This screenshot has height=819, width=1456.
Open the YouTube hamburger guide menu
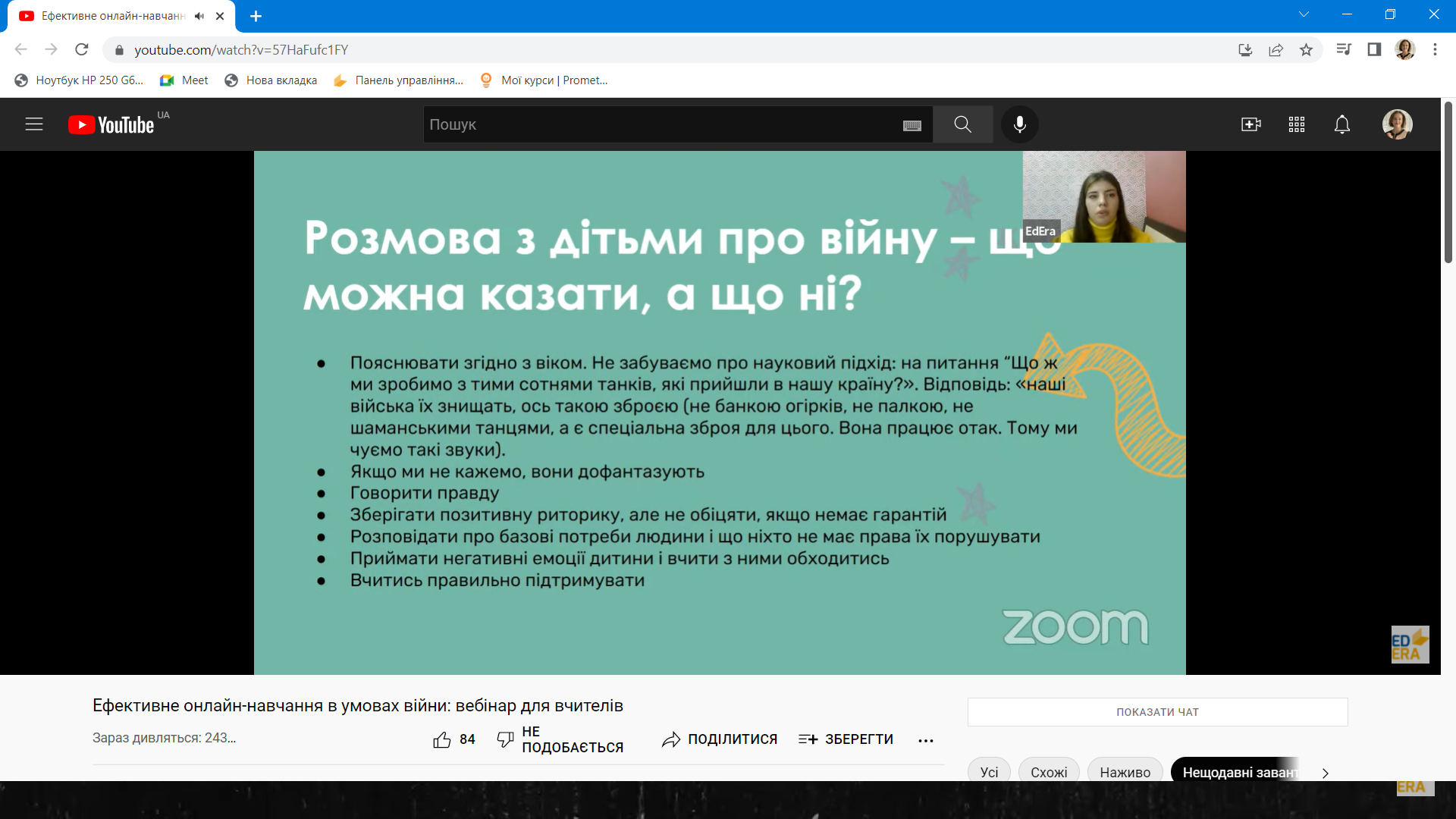coord(34,124)
